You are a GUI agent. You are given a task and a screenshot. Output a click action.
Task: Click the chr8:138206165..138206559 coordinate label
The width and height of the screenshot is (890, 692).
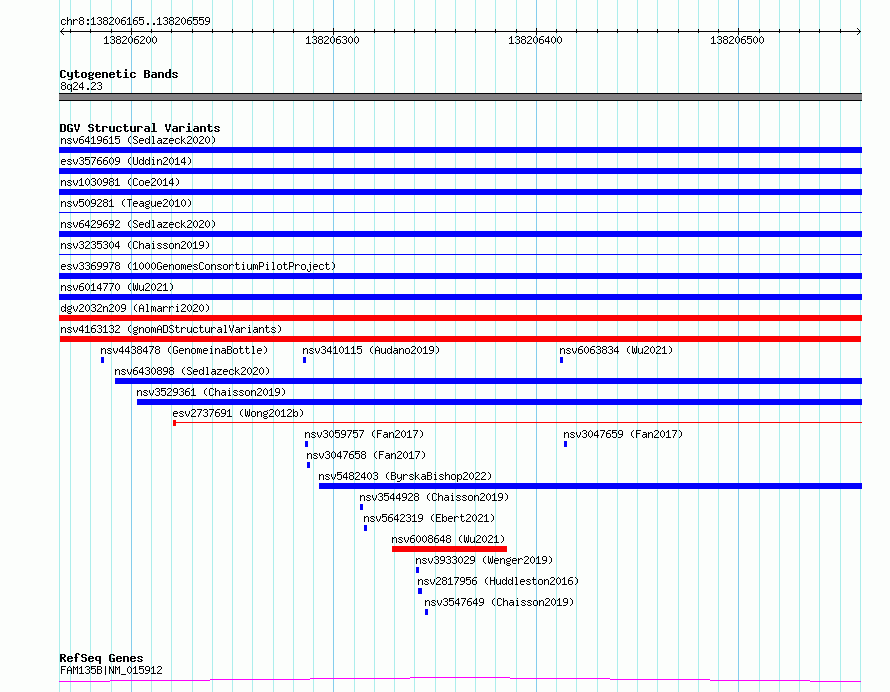135,21
